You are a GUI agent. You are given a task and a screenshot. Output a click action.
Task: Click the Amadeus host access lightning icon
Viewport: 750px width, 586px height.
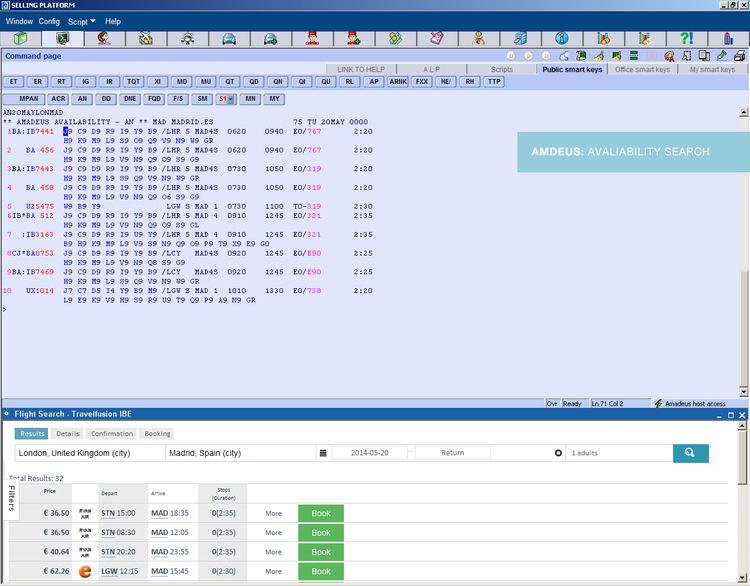click(x=658, y=403)
